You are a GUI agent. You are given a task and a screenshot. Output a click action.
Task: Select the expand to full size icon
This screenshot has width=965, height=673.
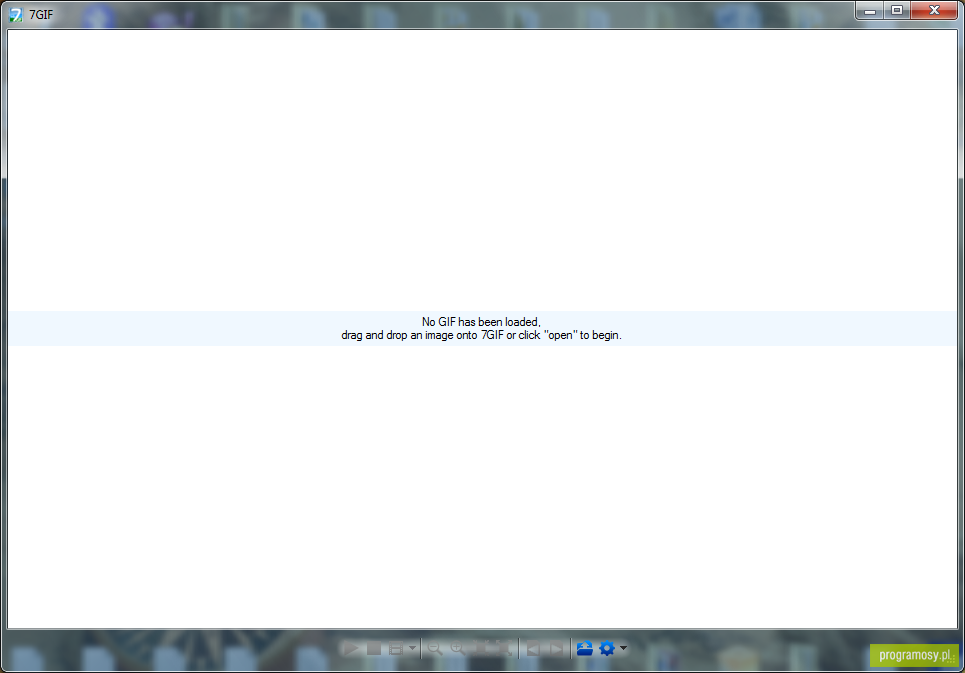tap(504, 648)
